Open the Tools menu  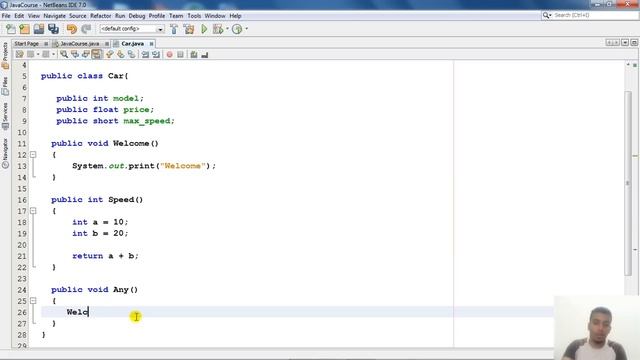click(x=194, y=16)
